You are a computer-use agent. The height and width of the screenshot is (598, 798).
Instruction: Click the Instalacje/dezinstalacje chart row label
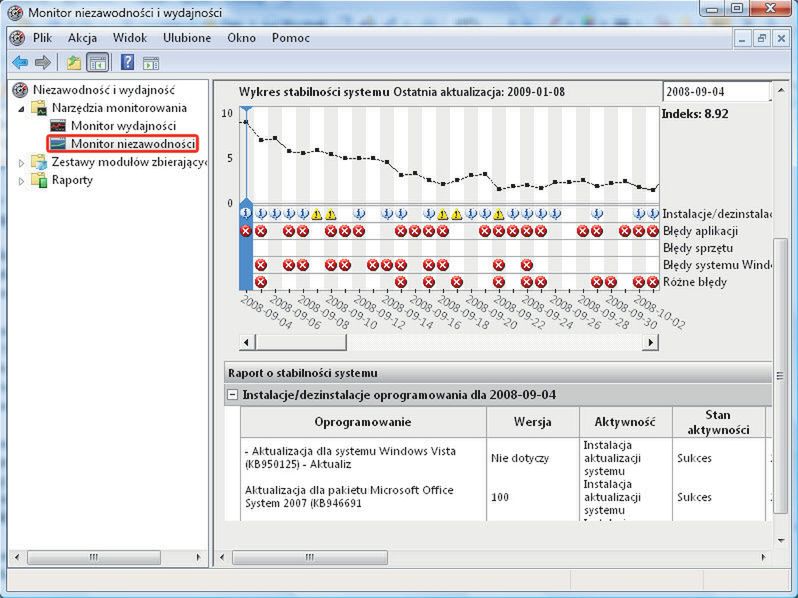pyautogui.click(x=717, y=214)
